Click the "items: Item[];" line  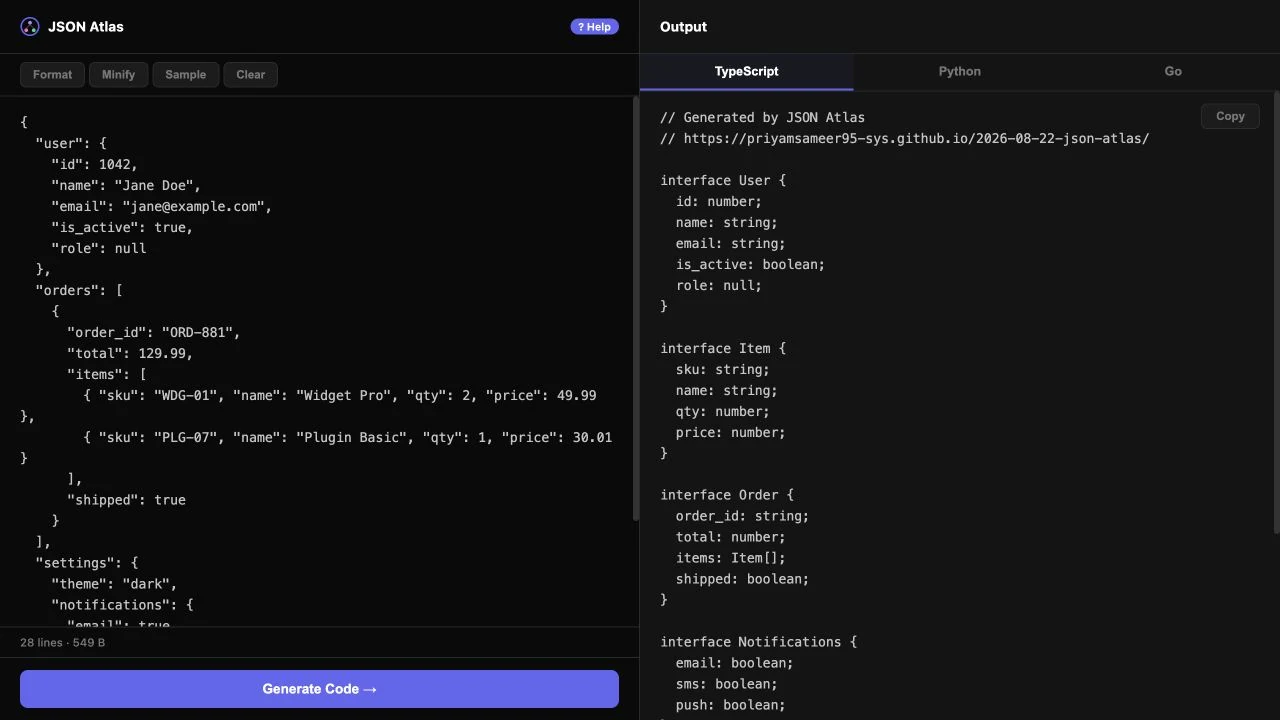(731, 558)
